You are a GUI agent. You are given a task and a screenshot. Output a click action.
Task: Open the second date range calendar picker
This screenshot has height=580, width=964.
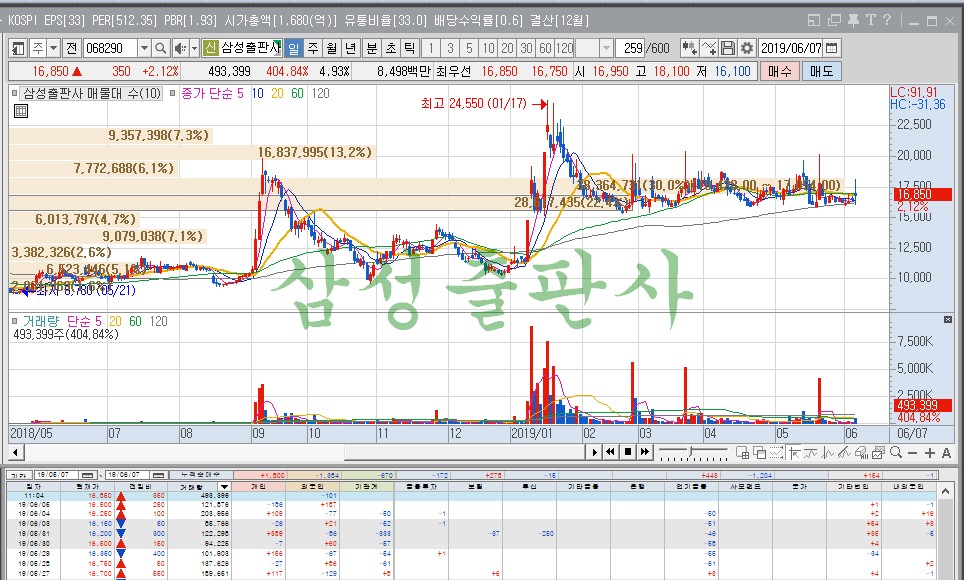click(159, 475)
